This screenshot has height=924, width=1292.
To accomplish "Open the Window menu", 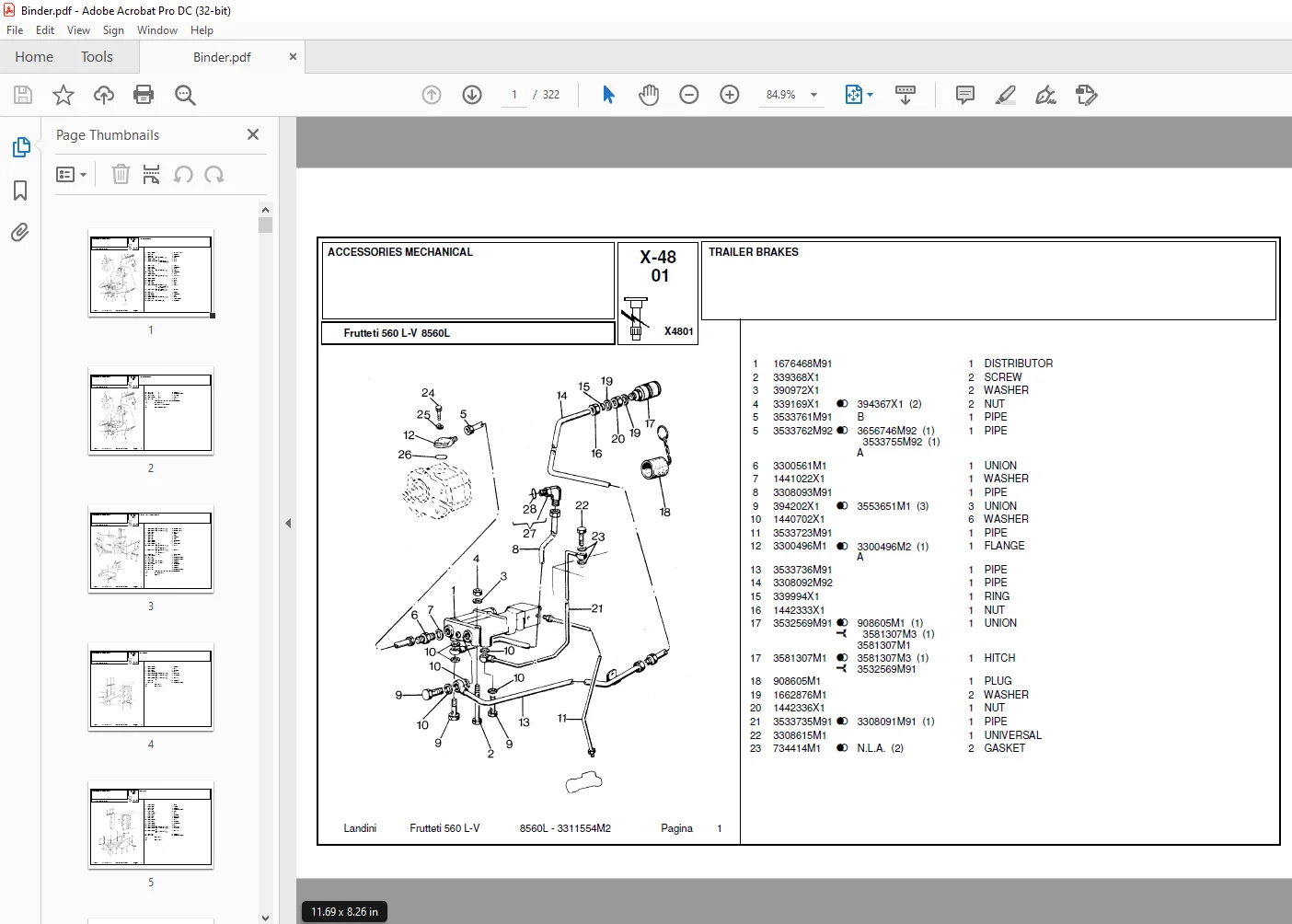I will (157, 30).
